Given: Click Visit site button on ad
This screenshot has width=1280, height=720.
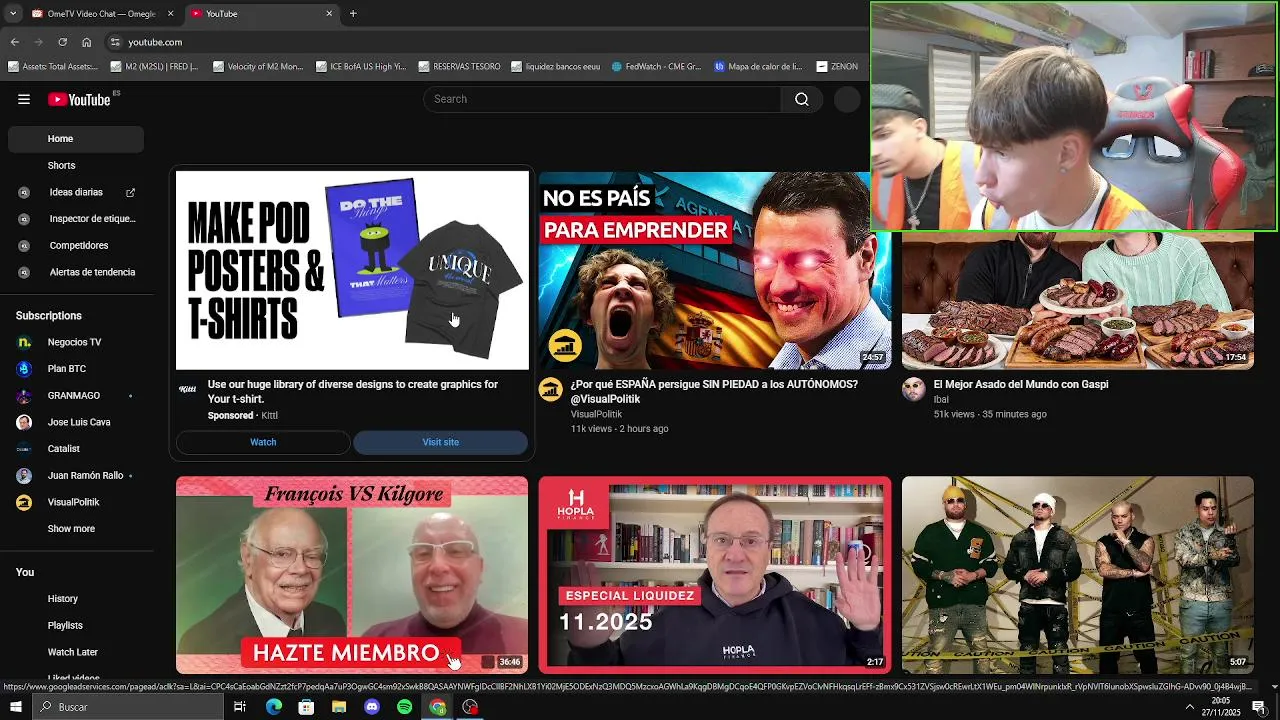Looking at the screenshot, I should [x=440, y=442].
